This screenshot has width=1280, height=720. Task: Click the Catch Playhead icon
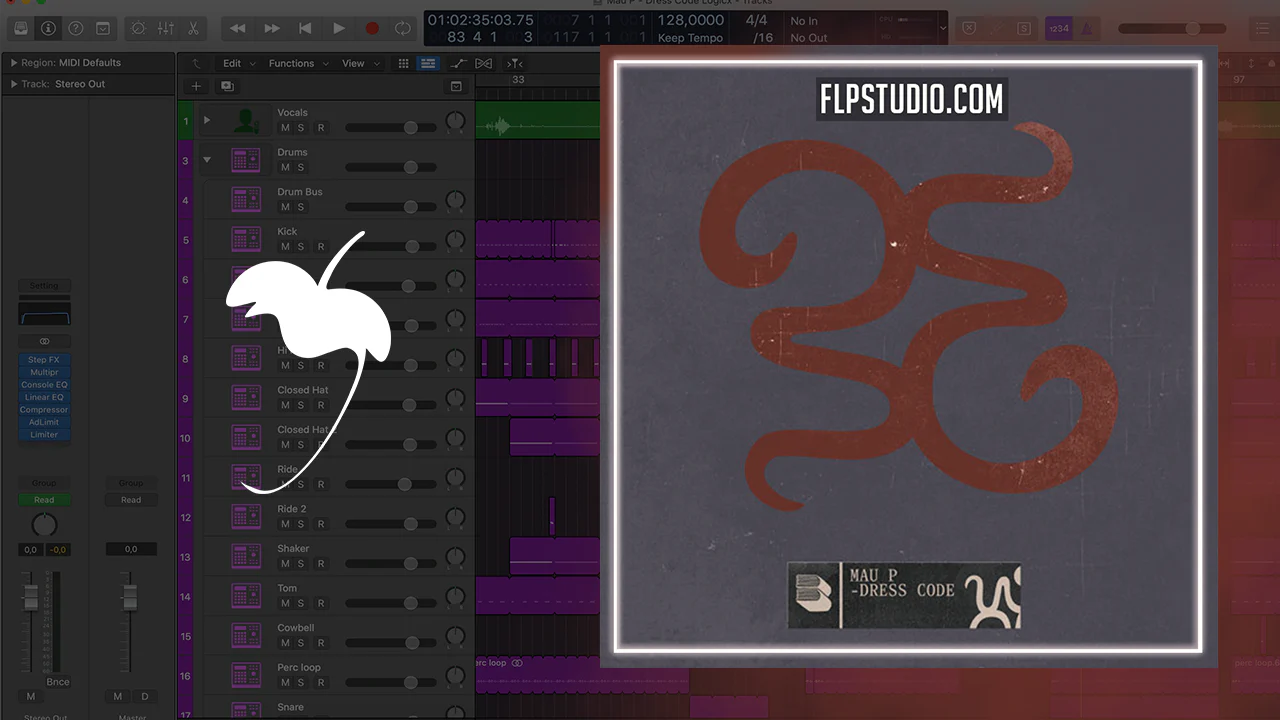pos(514,63)
